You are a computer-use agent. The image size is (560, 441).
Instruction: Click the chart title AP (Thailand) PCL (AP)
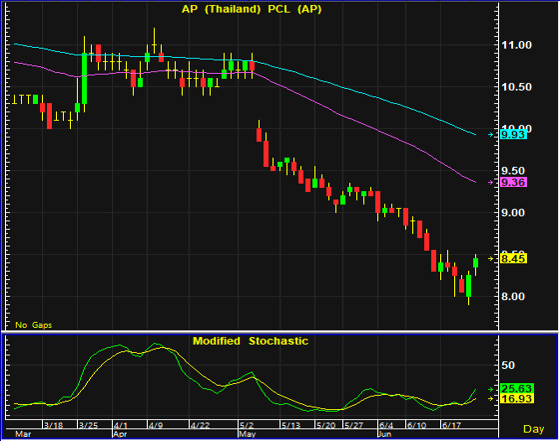pyautogui.click(x=251, y=9)
